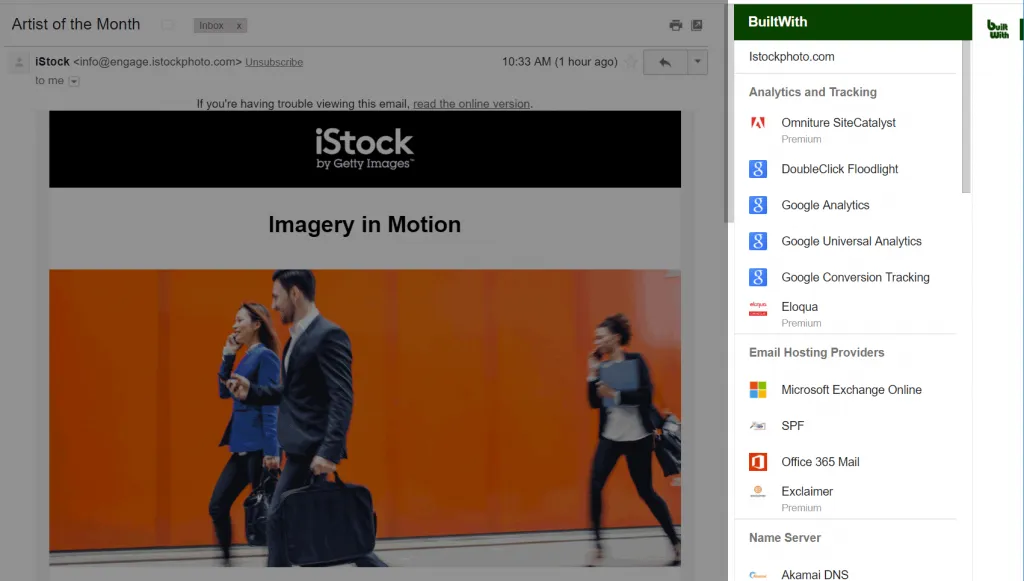The height and width of the screenshot is (581, 1024).
Task: Click the Eloqua logo icon
Action: 758,309
